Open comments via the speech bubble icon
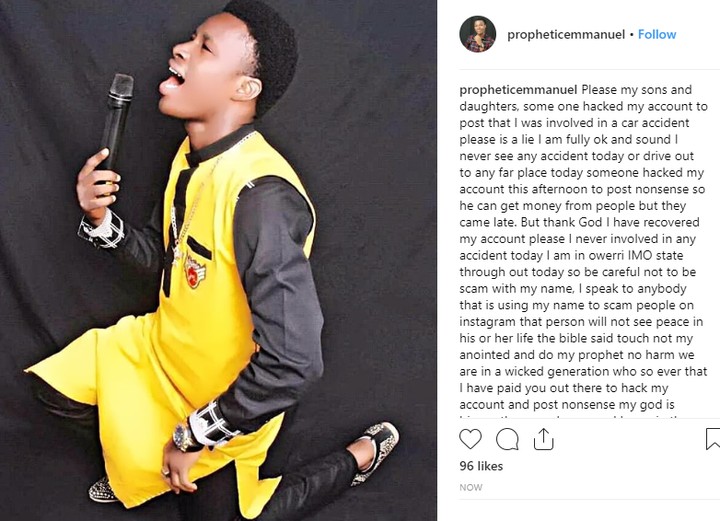The height and width of the screenshot is (521, 720). 507,439
